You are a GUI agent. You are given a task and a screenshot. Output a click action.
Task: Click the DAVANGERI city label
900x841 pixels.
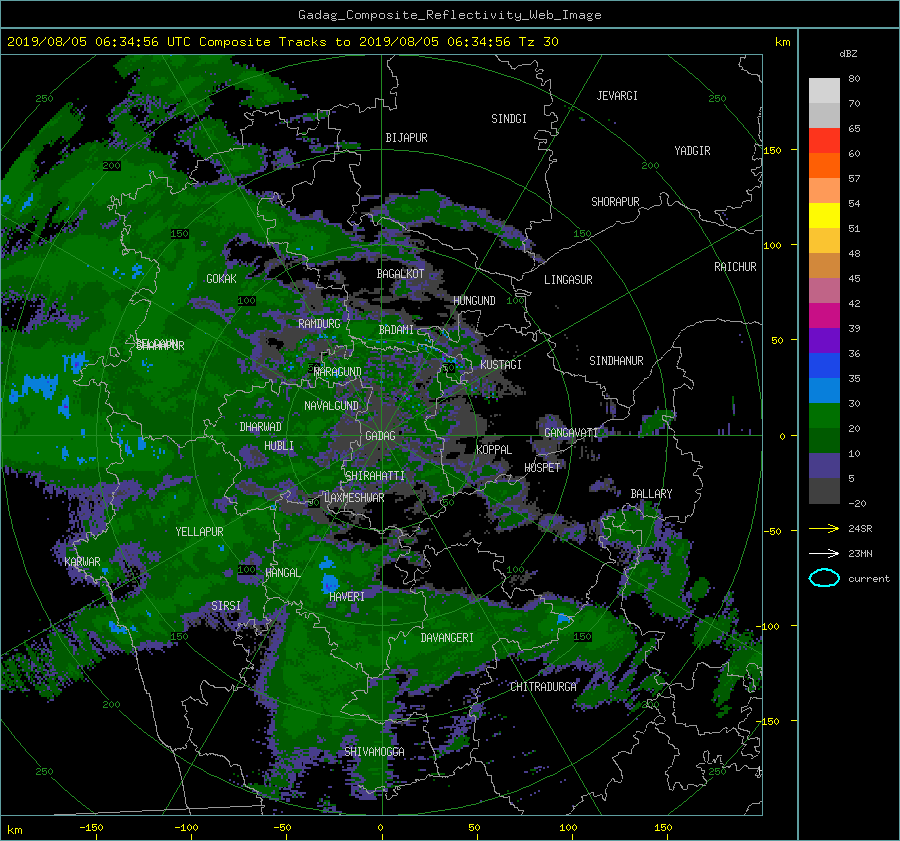[x=447, y=638]
